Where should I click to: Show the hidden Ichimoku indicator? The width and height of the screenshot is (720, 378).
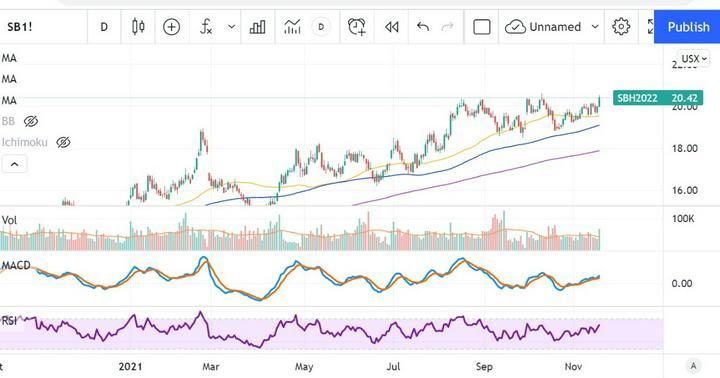coord(63,142)
